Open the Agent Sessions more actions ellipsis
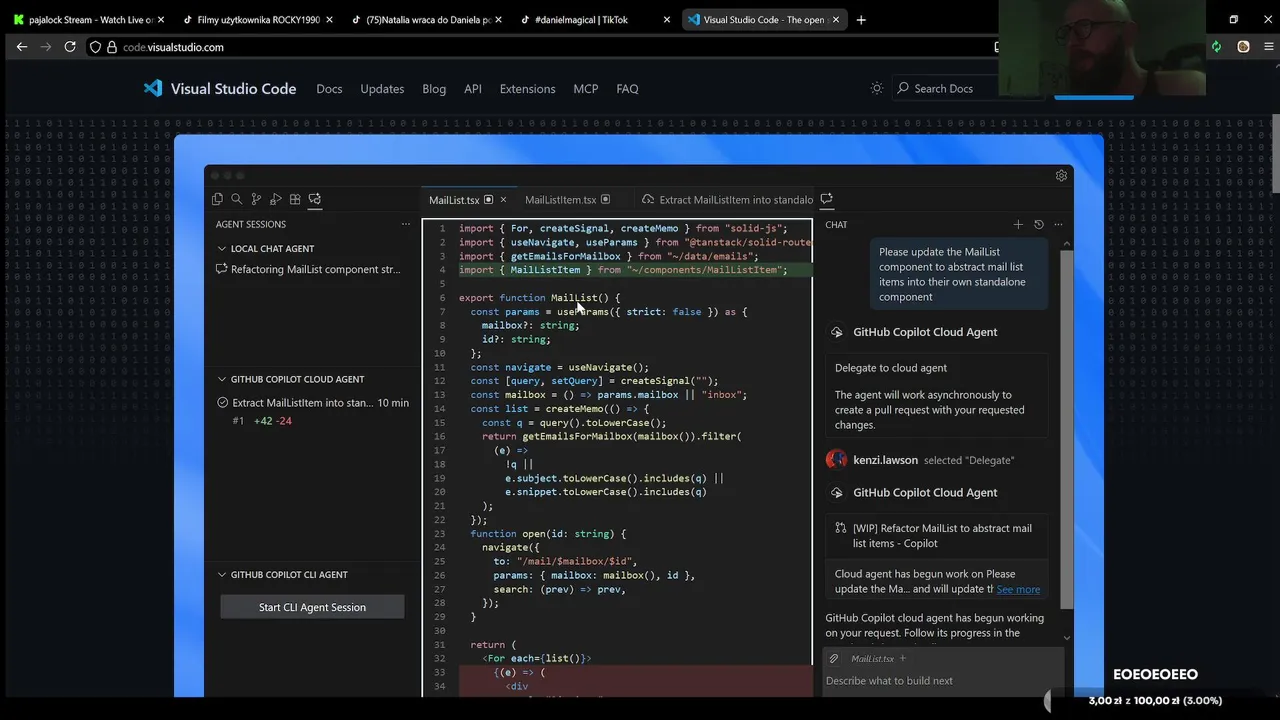 405,224
